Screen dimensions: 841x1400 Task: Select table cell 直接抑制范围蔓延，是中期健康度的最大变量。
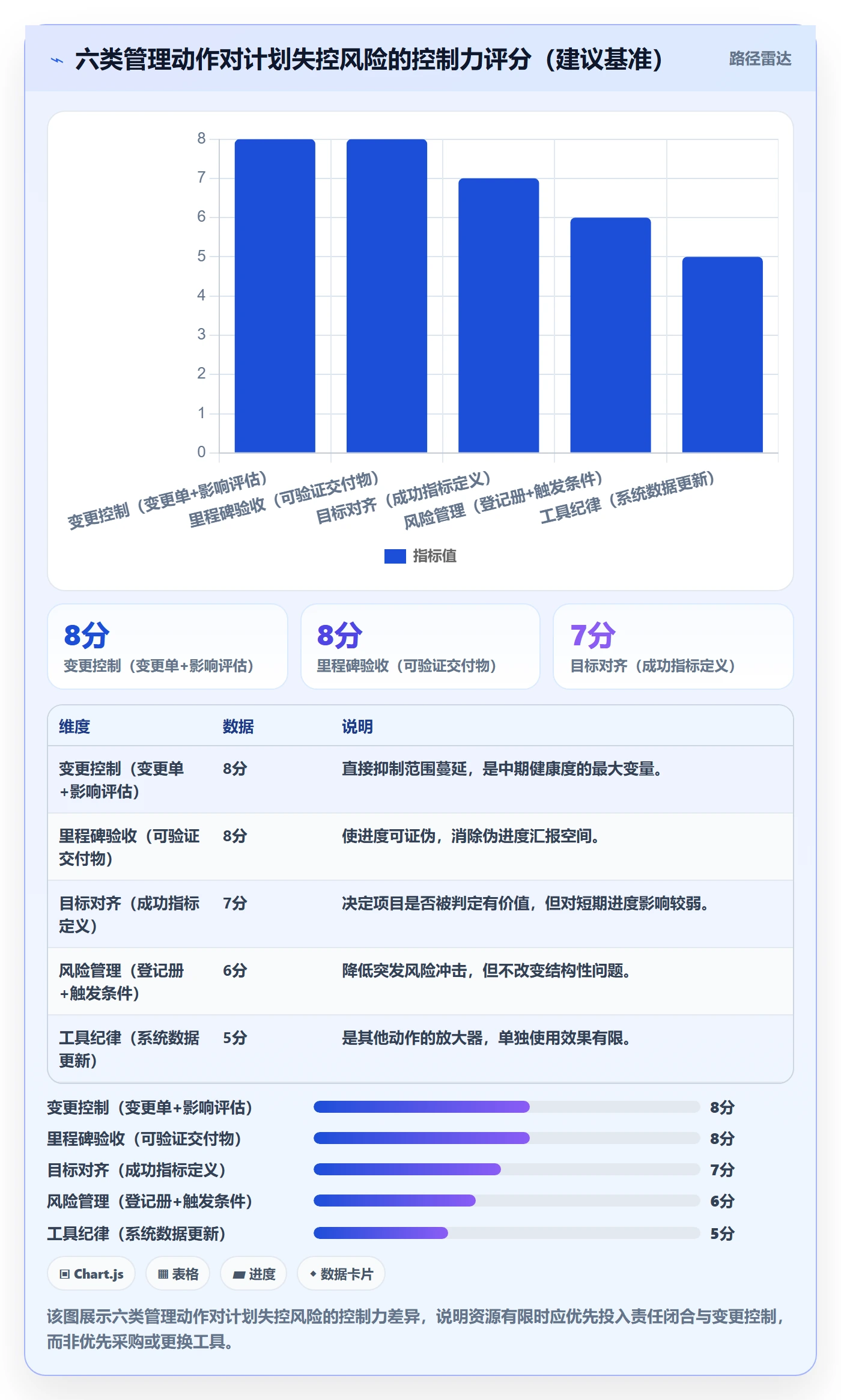pos(502,768)
